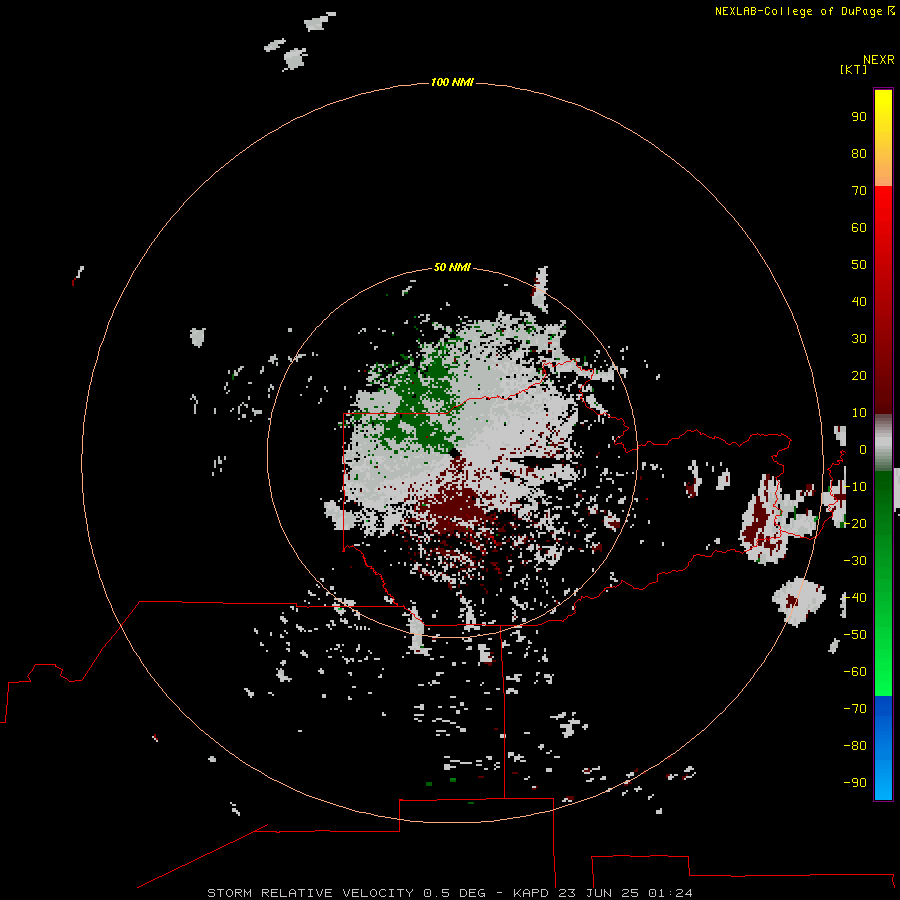
Task: Click the -50 value on the velocity scale
Action: tap(855, 634)
